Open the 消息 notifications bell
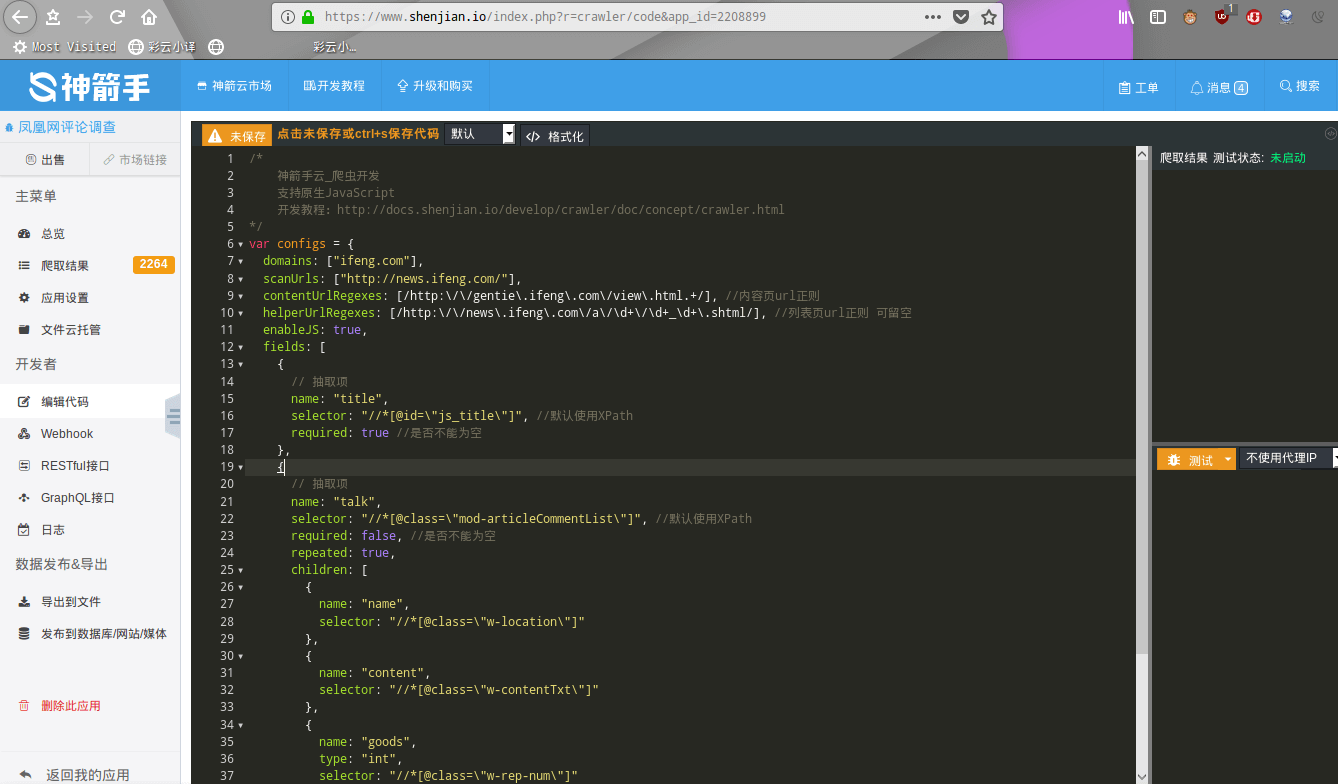Viewport: 1338px width, 784px height. [1218, 87]
